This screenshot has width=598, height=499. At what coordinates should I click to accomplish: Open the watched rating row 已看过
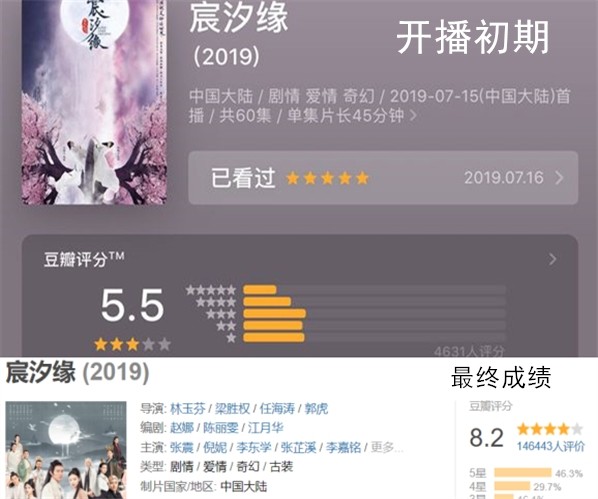383,178
